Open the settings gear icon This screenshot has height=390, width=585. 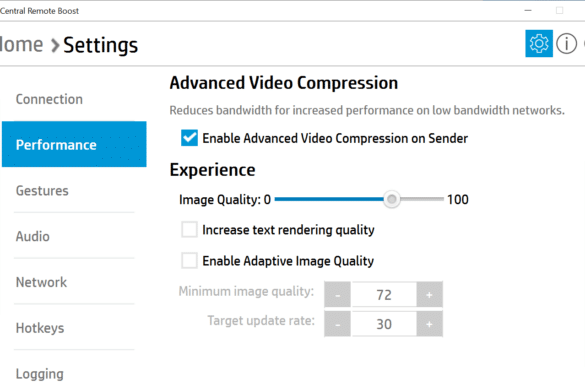(x=539, y=44)
